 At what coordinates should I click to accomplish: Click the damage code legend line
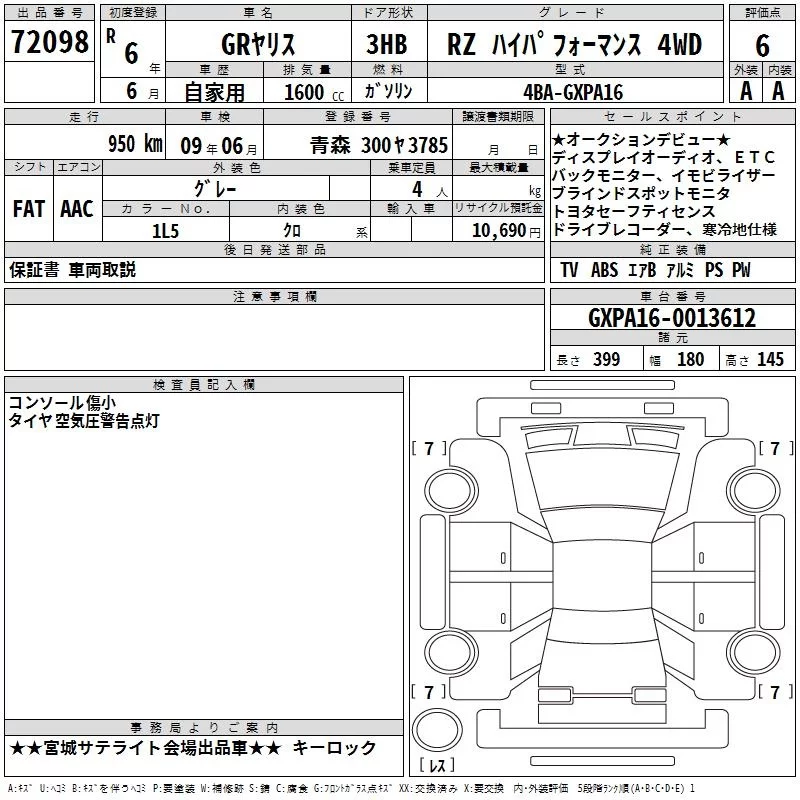point(351,788)
